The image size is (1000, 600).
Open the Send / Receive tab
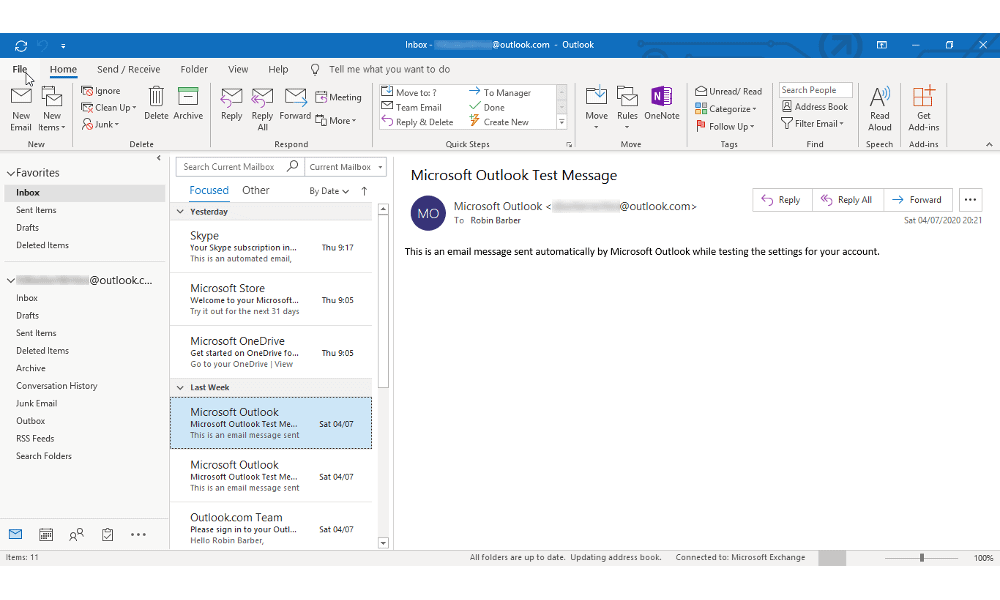click(128, 70)
